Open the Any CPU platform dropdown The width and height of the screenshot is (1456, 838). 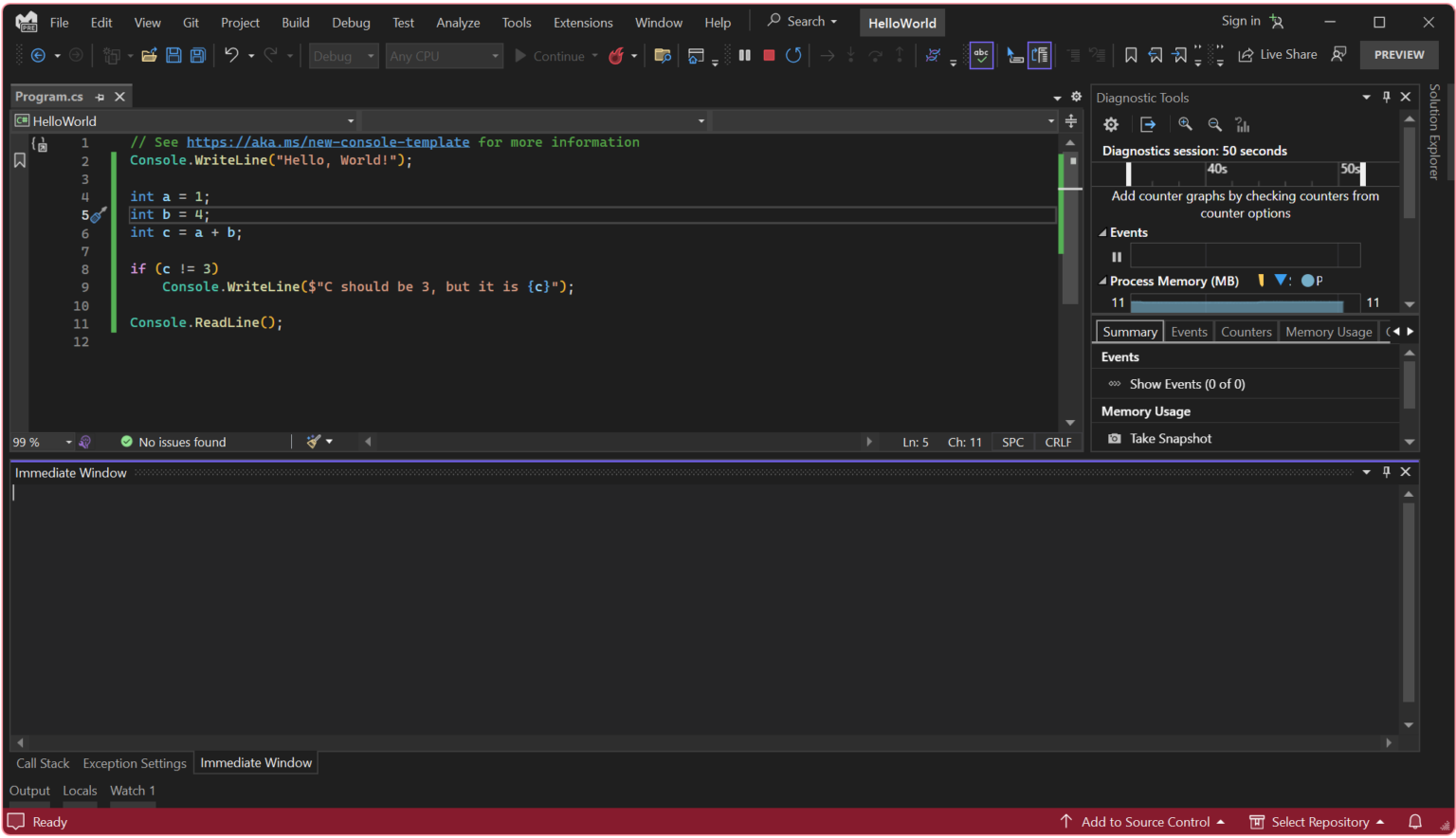click(444, 56)
